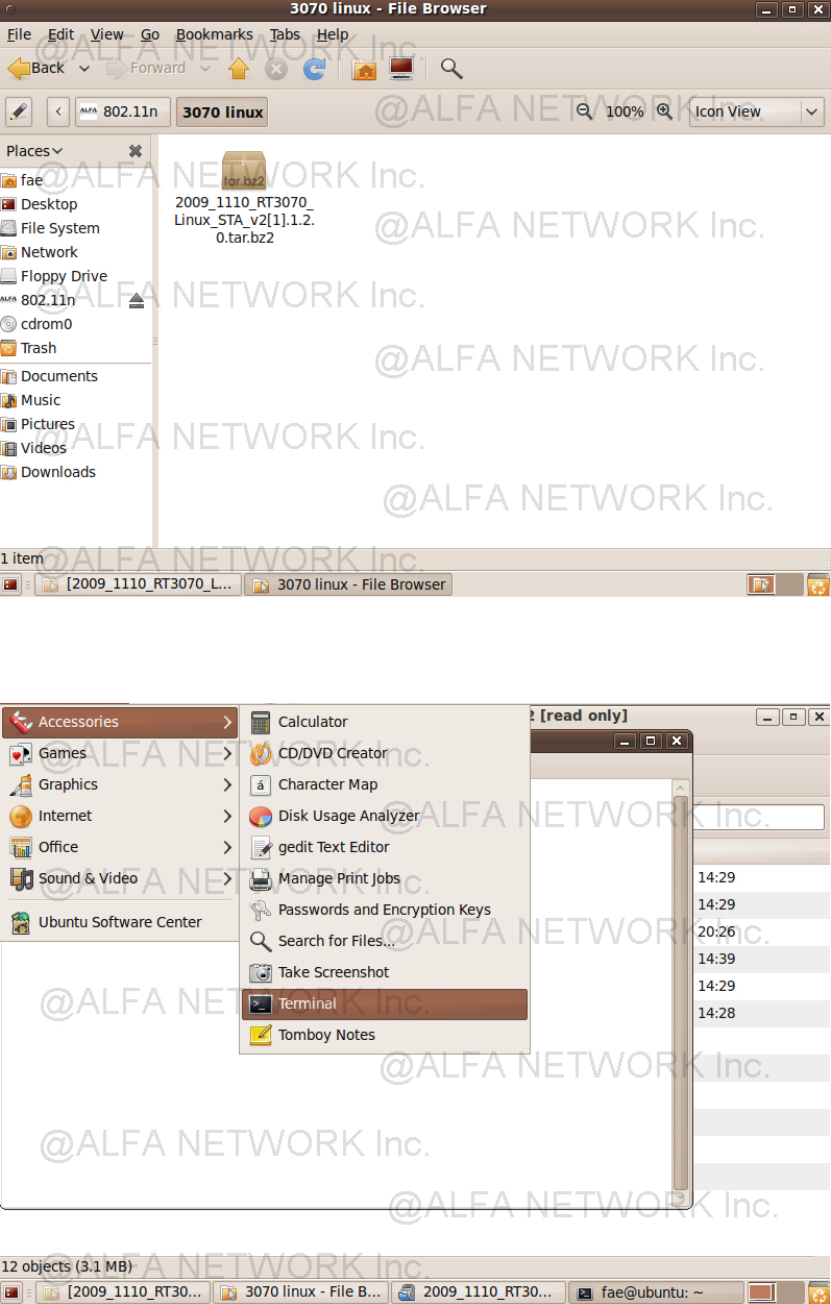Open the File menu

19,34
